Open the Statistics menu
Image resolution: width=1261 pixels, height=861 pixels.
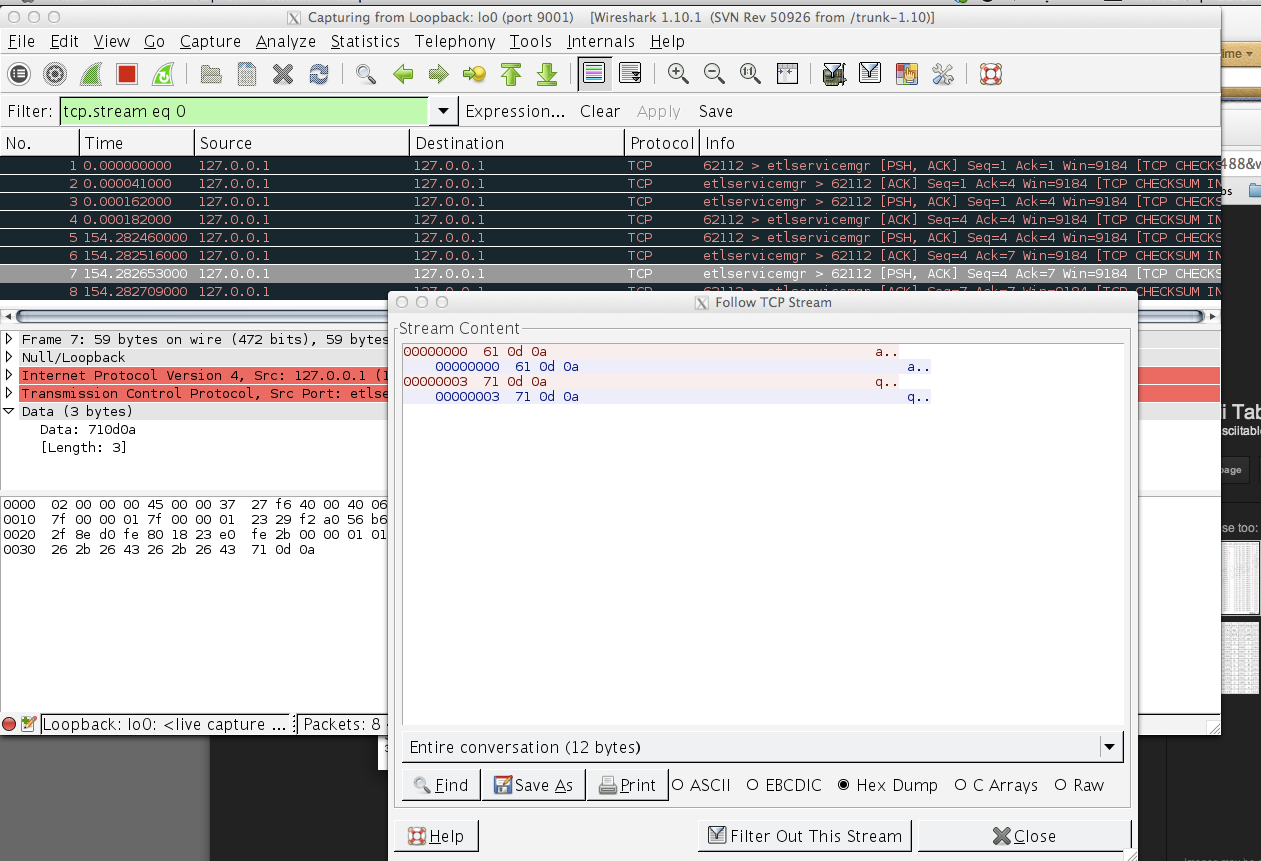[x=365, y=41]
